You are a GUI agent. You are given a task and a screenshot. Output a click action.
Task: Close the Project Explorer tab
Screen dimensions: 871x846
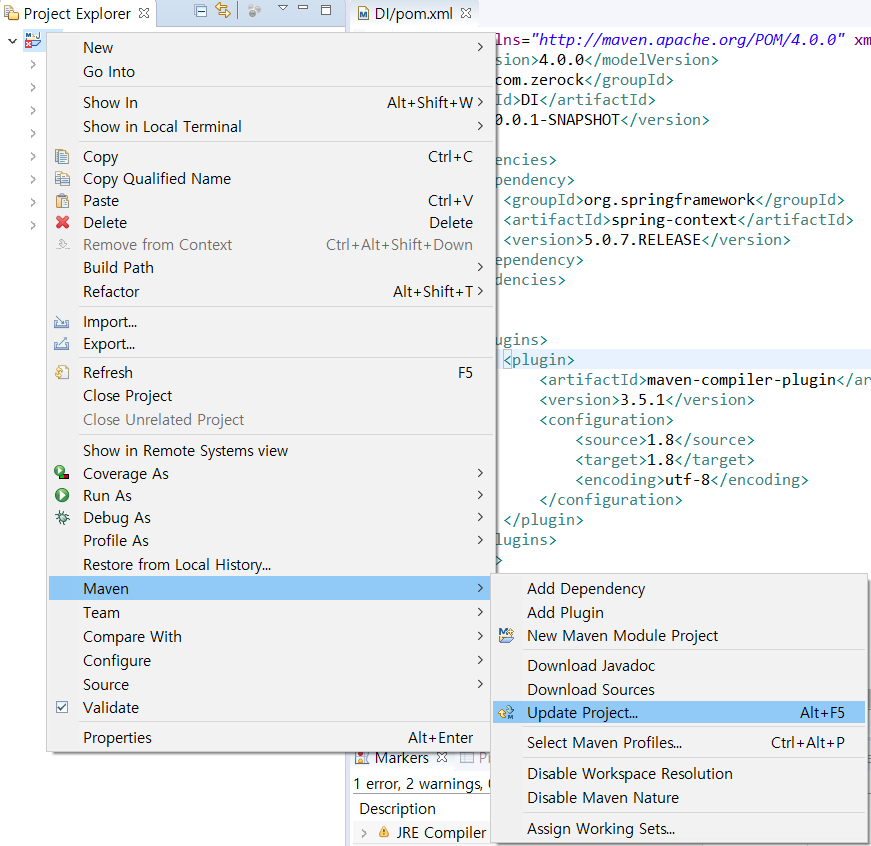(x=144, y=13)
